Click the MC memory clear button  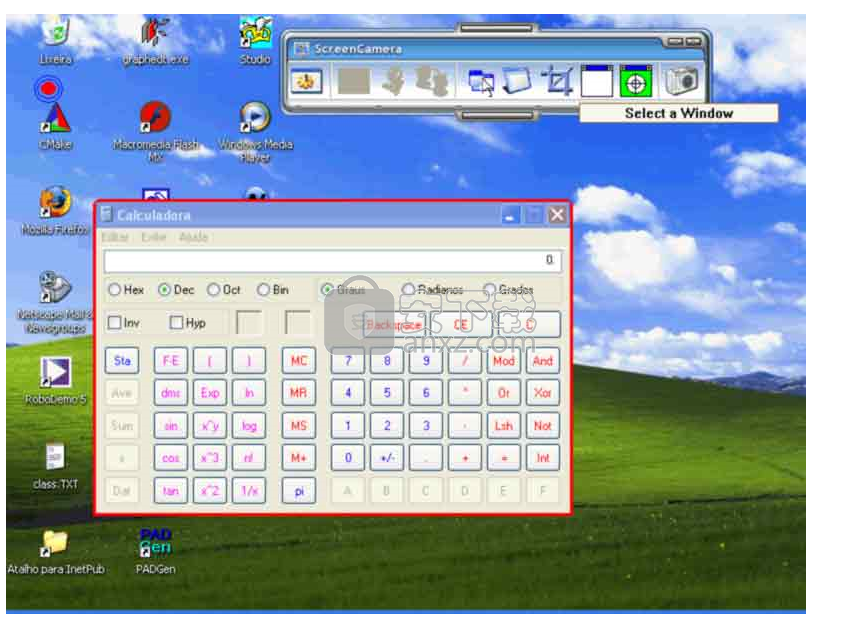point(299,360)
